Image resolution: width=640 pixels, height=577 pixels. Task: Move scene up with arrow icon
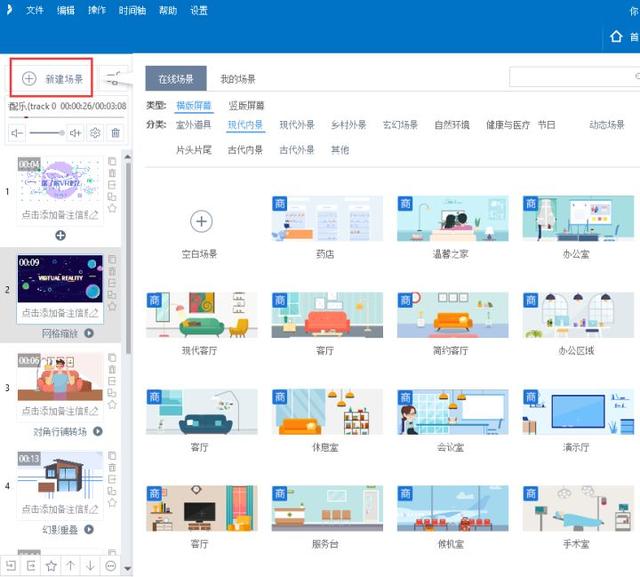tap(70, 565)
